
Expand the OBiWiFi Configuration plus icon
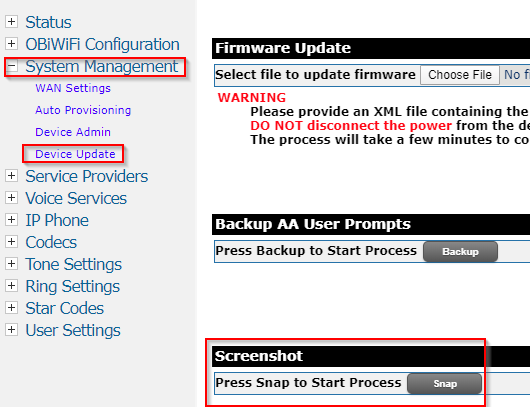(x=11, y=43)
